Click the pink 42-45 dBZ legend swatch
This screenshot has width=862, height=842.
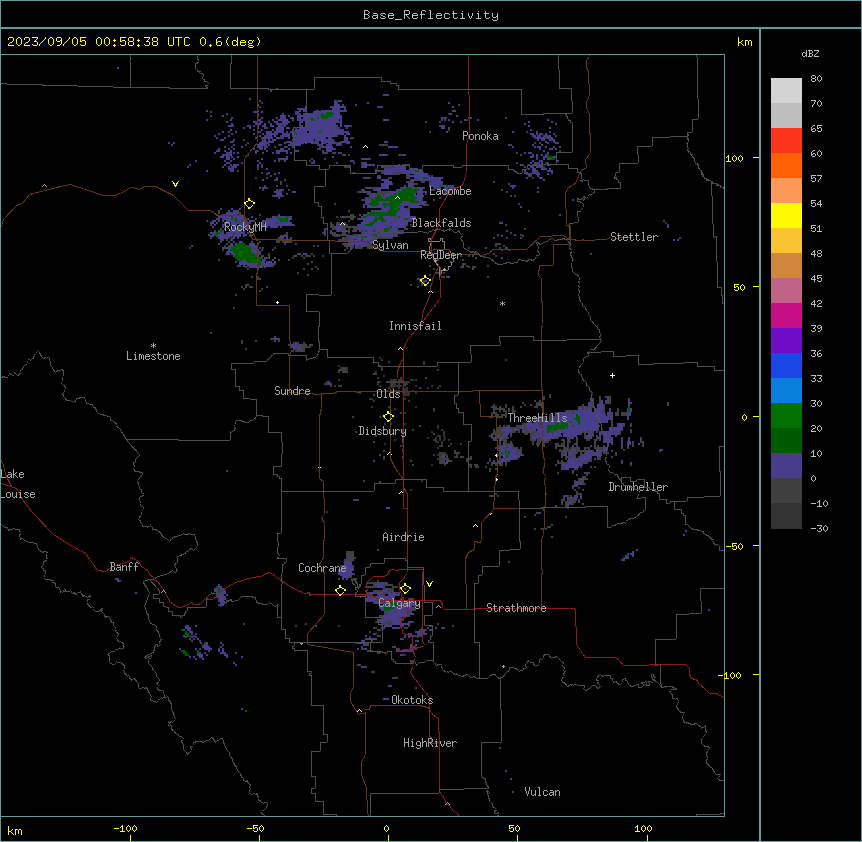tap(786, 291)
